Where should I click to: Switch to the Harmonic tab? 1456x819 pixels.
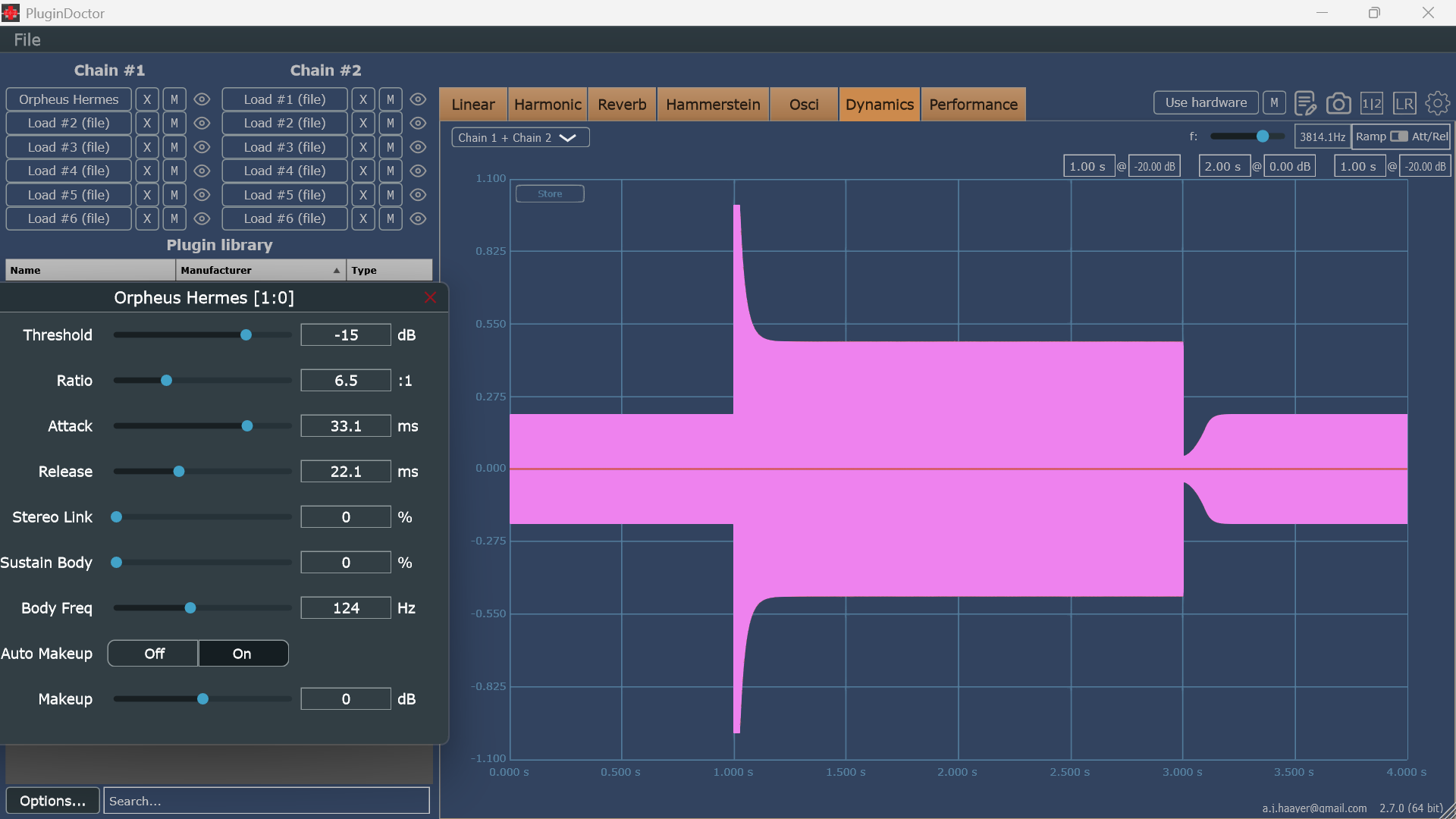548,105
